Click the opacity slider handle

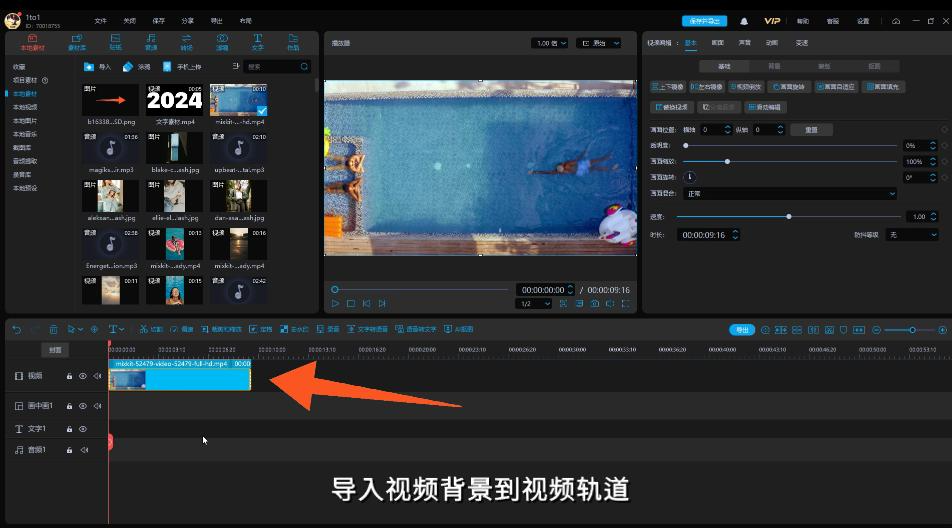pos(685,146)
